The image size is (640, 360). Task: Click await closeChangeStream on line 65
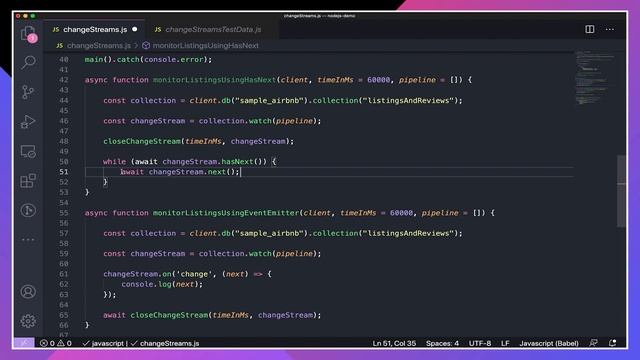156,315
